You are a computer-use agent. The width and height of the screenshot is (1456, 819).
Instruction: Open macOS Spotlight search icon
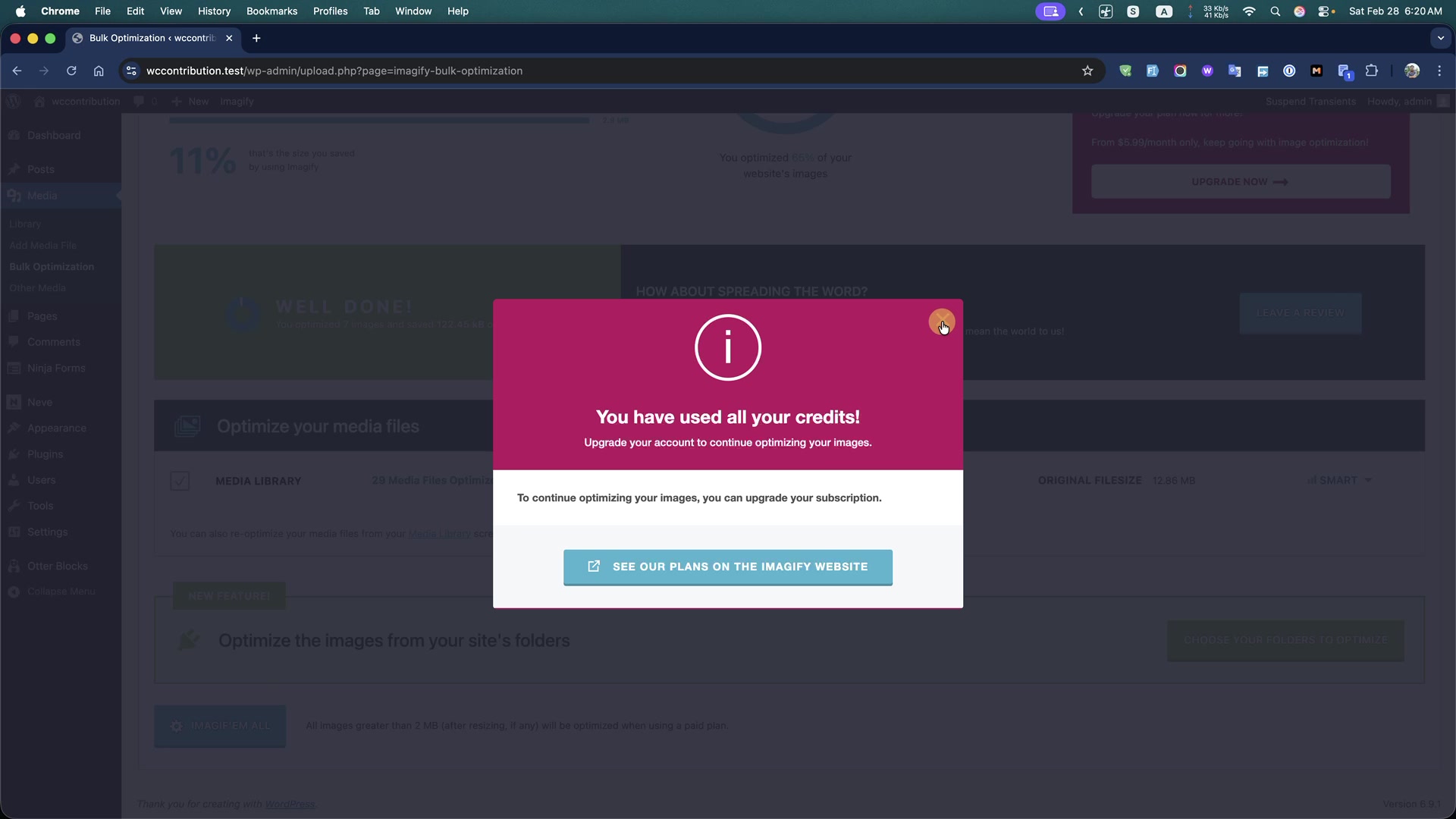1275,11
